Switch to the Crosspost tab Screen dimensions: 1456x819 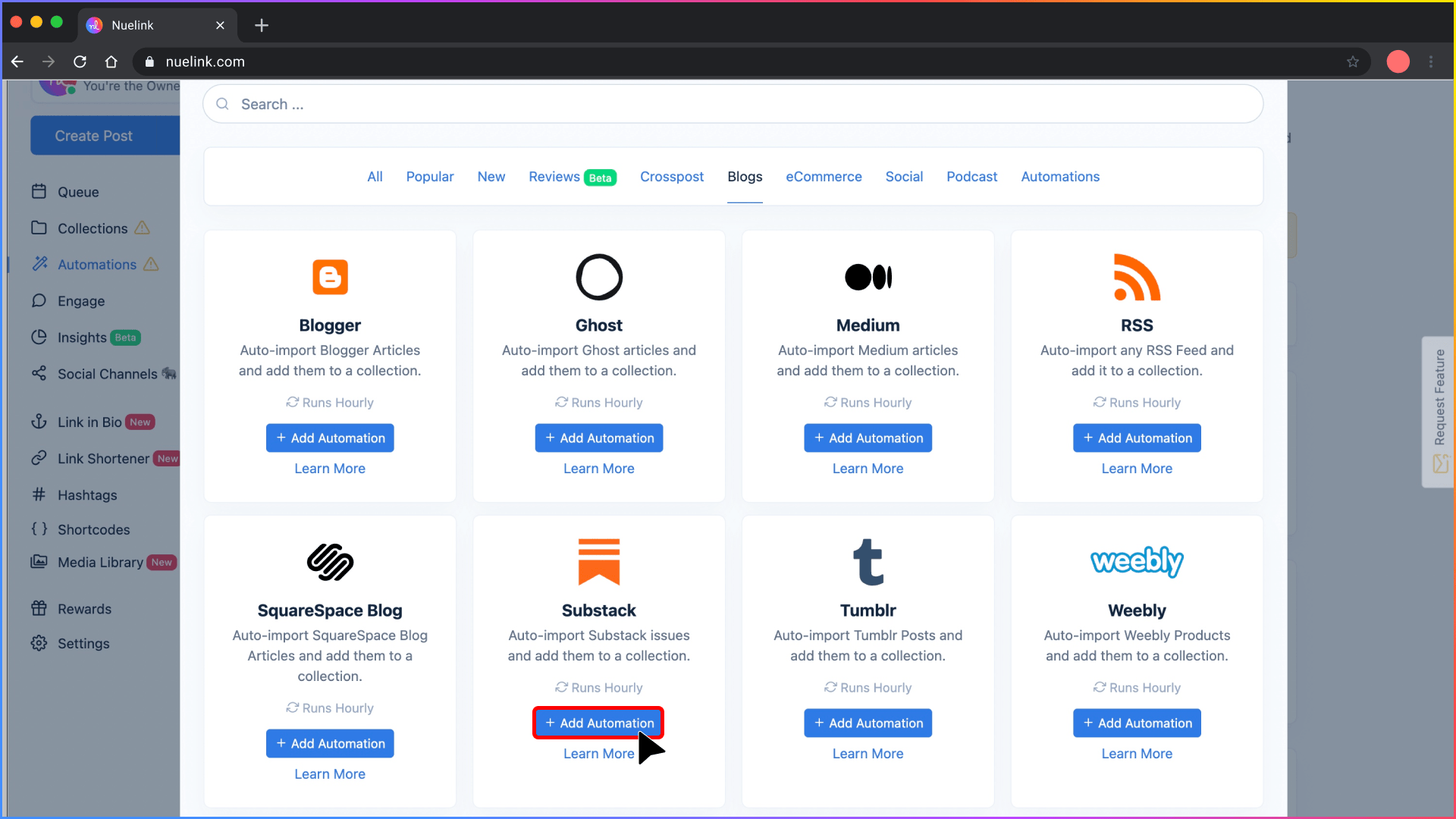pyautogui.click(x=672, y=177)
